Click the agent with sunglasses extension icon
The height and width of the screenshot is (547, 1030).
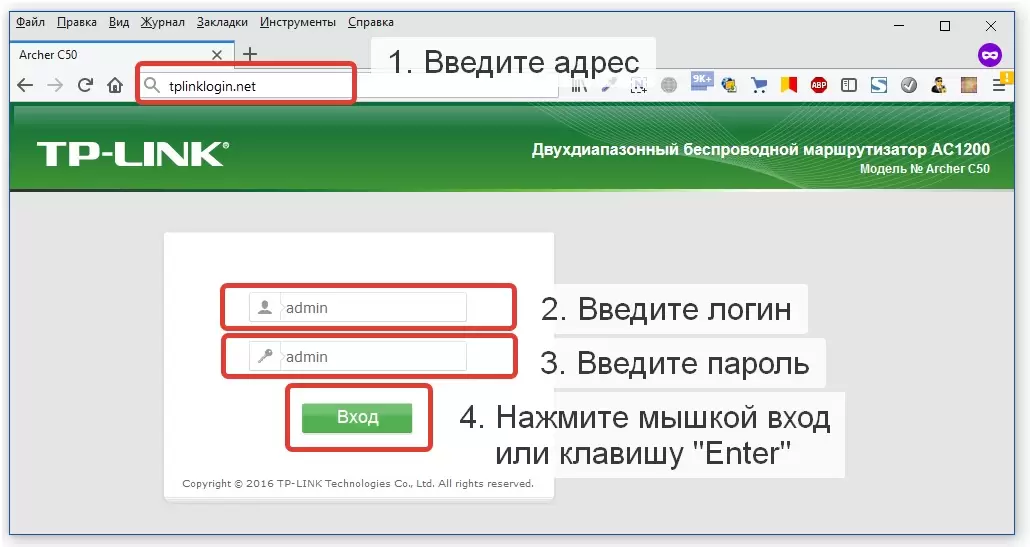point(939,85)
